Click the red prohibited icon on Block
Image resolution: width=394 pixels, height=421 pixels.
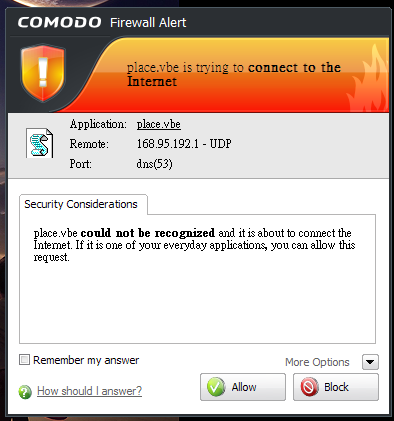pos(309,387)
